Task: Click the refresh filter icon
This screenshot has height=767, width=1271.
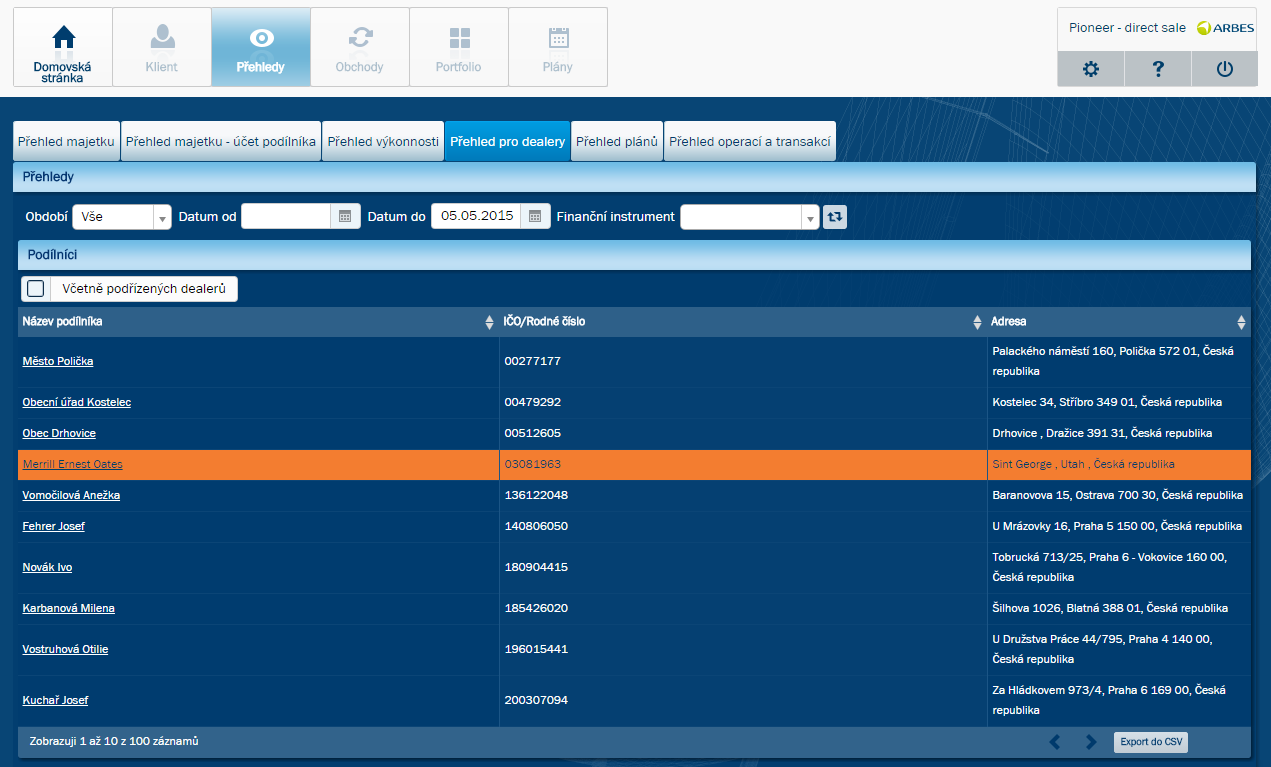Action: pyautogui.click(x=835, y=216)
